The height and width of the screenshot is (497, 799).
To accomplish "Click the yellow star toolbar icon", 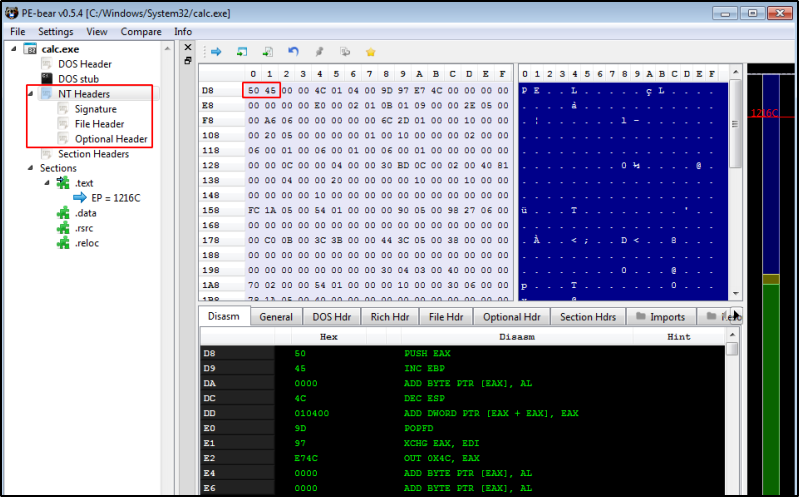I will point(370,51).
